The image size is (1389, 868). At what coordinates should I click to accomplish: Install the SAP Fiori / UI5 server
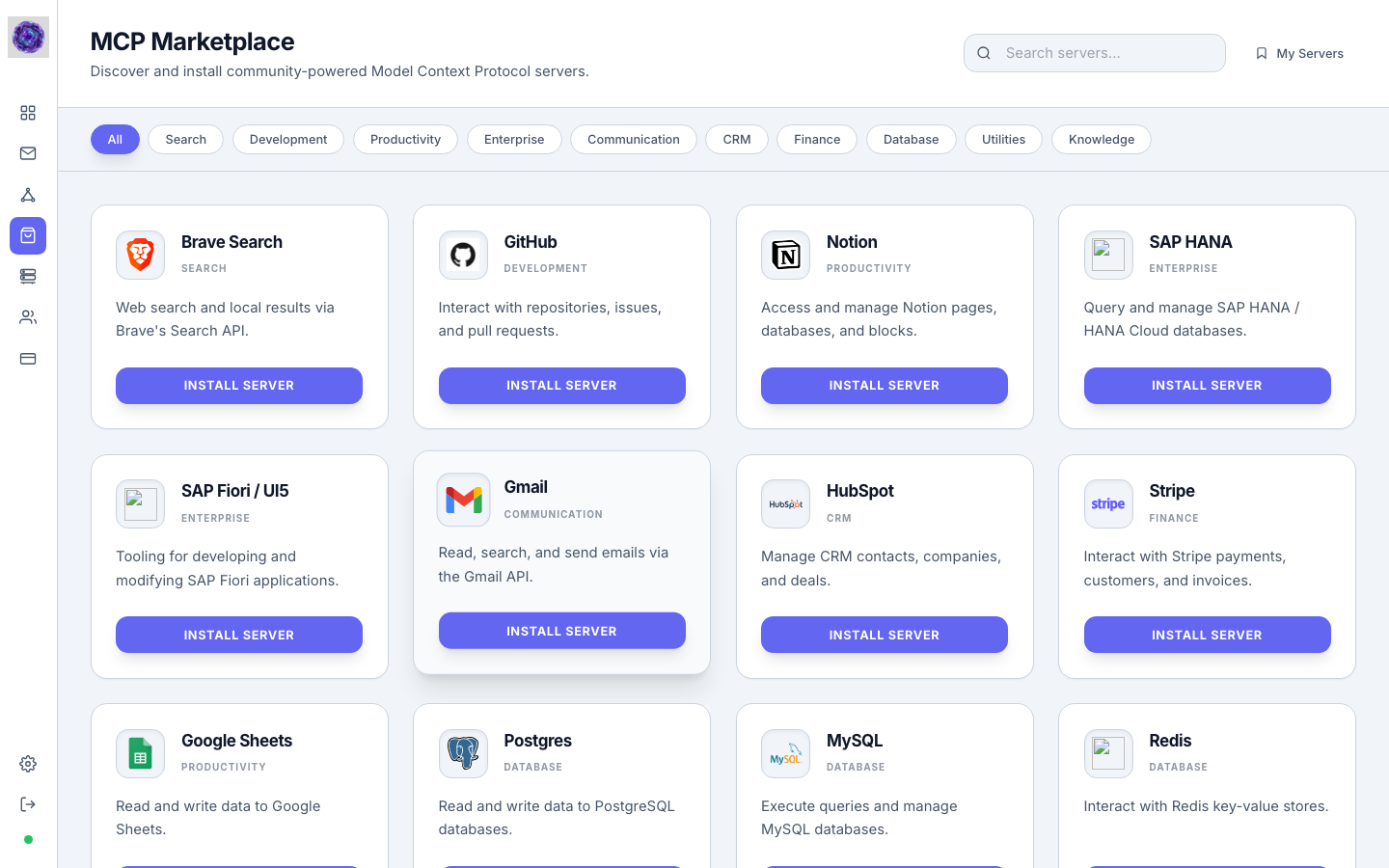(x=239, y=635)
